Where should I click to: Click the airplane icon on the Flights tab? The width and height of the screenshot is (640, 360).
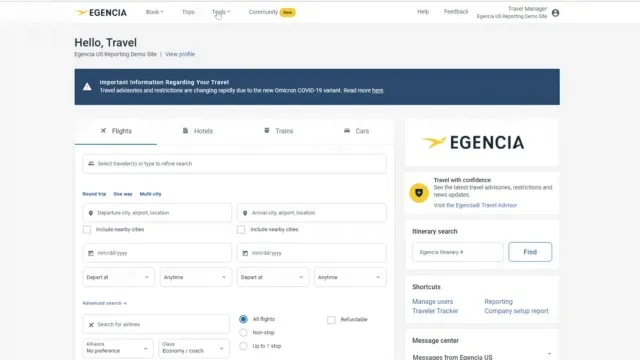click(x=103, y=131)
